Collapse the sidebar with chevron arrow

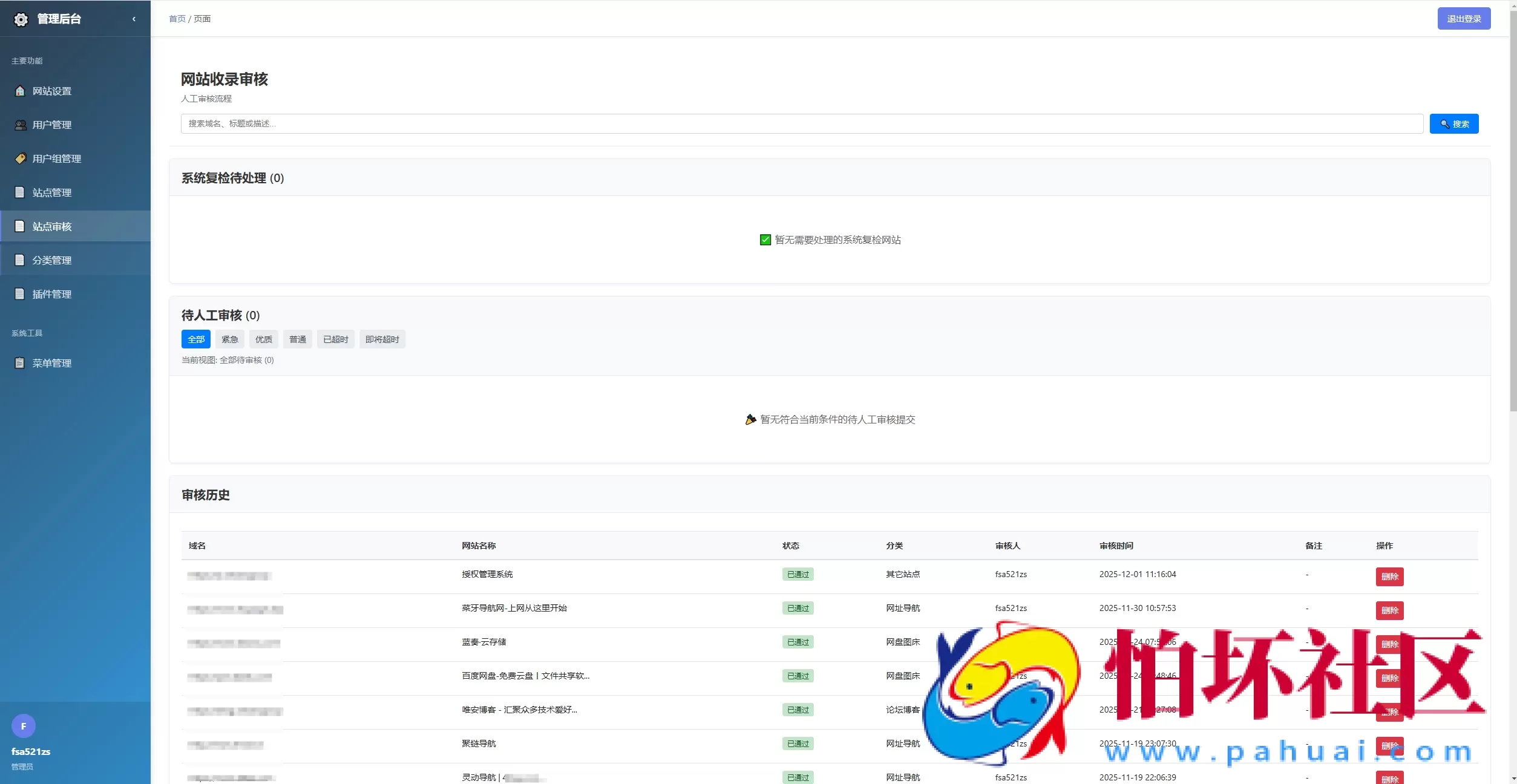coord(134,19)
